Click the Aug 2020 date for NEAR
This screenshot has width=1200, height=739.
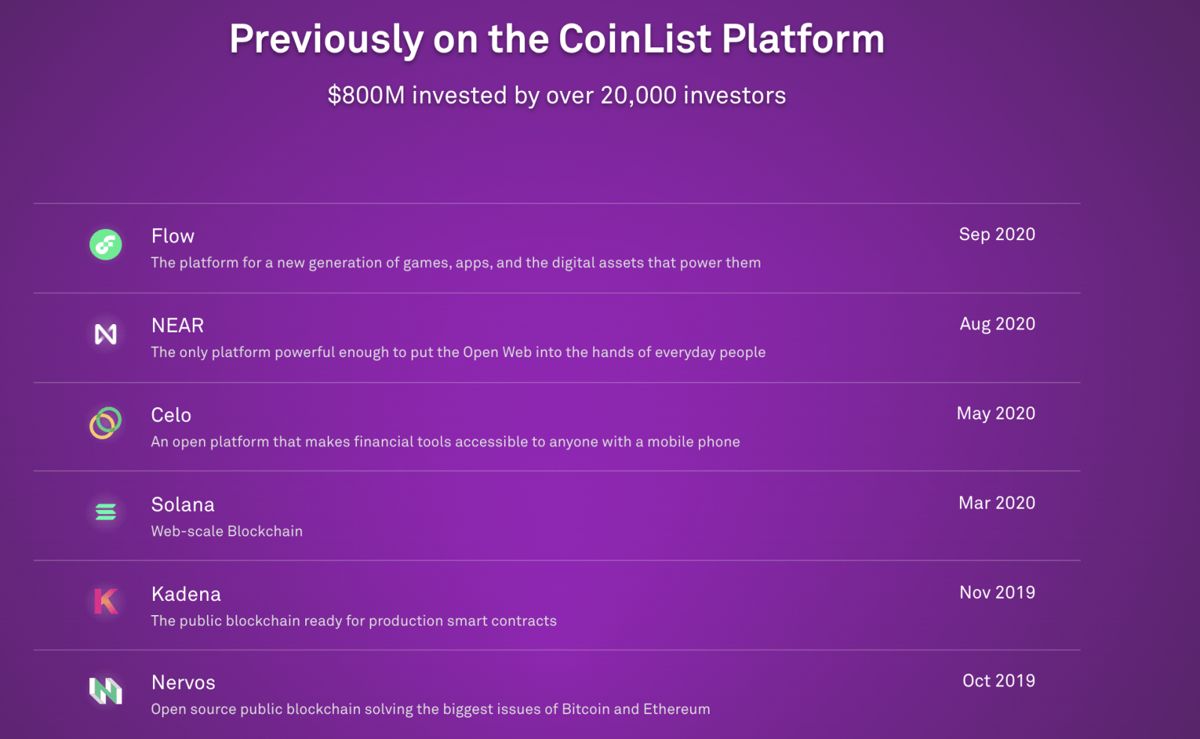pyautogui.click(x=997, y=324)
